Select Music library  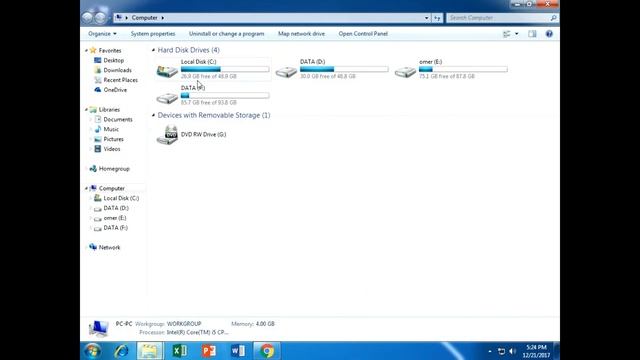111,129
